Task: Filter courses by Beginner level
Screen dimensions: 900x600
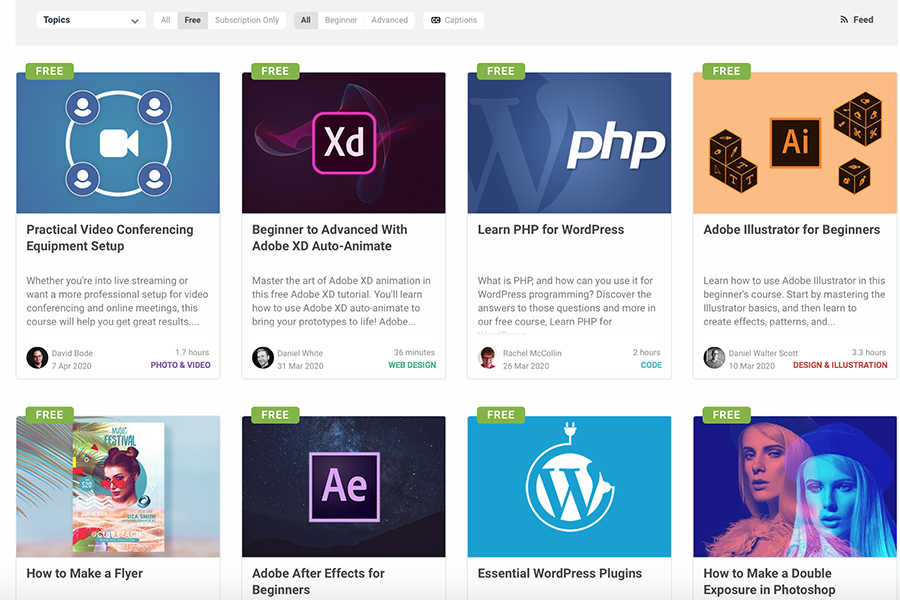Action: (x=341, y=20)
